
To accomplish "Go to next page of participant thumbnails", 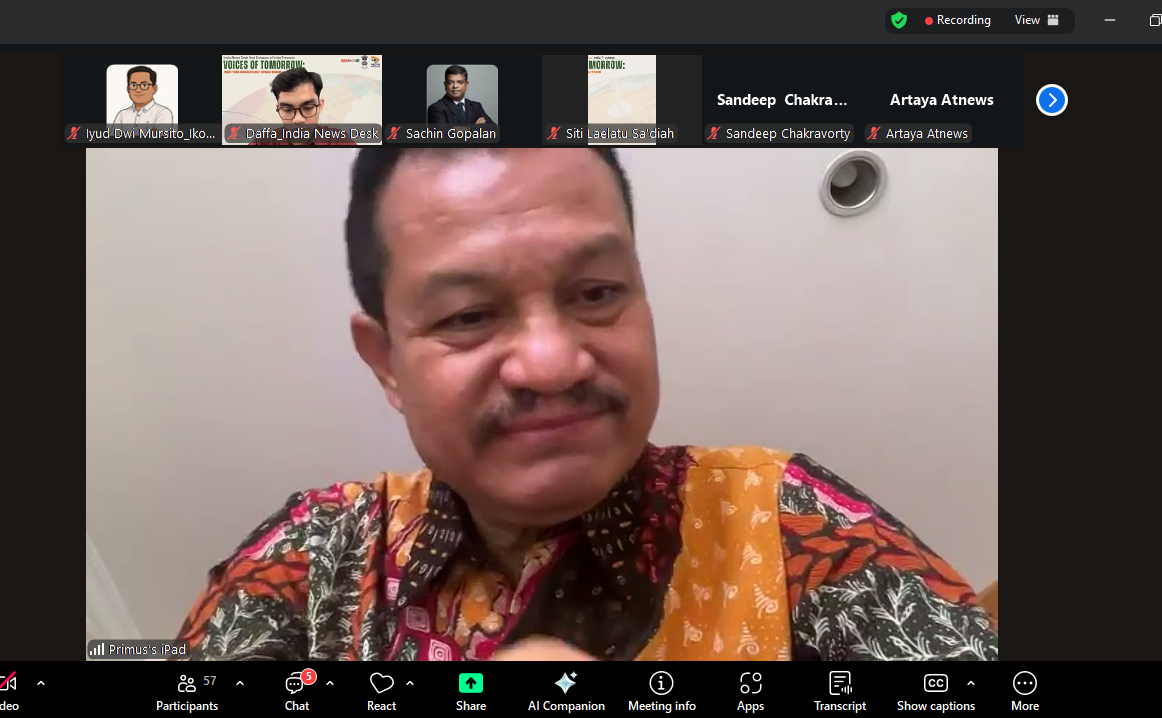I will (1052, 100).
